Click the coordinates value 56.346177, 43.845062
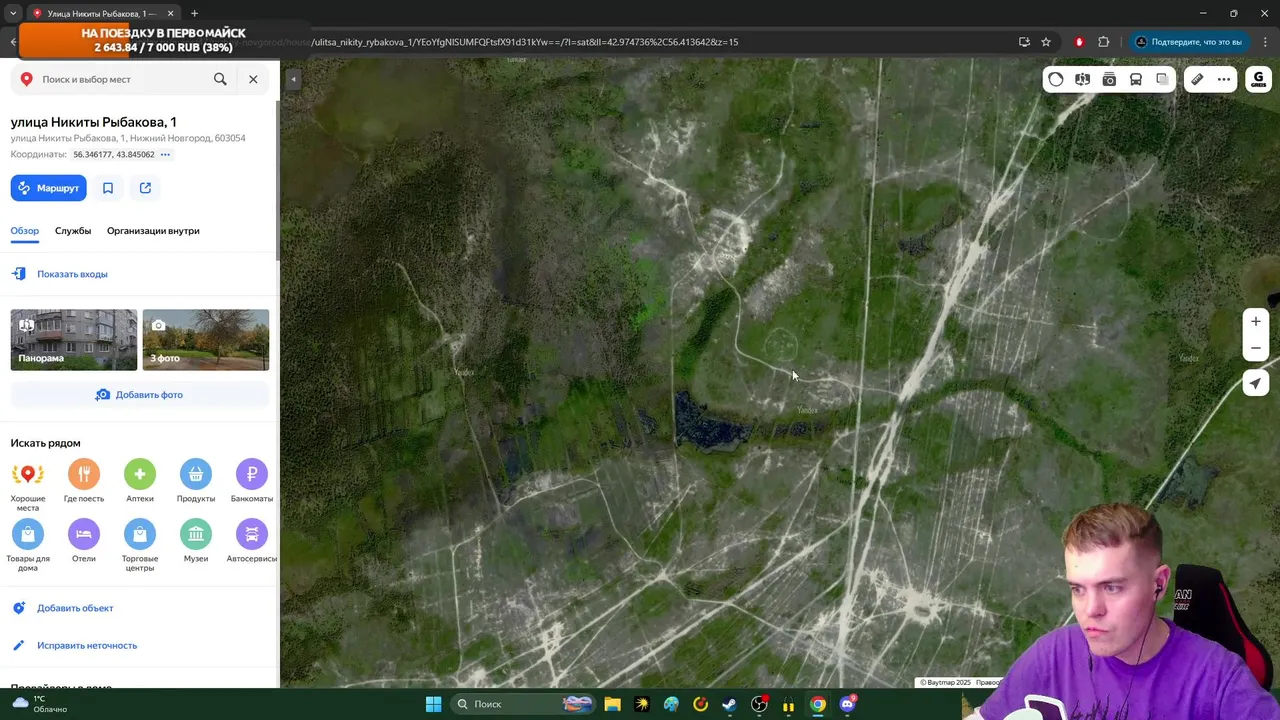Viewport: 1280px width, 720px height. pos(113,154)
